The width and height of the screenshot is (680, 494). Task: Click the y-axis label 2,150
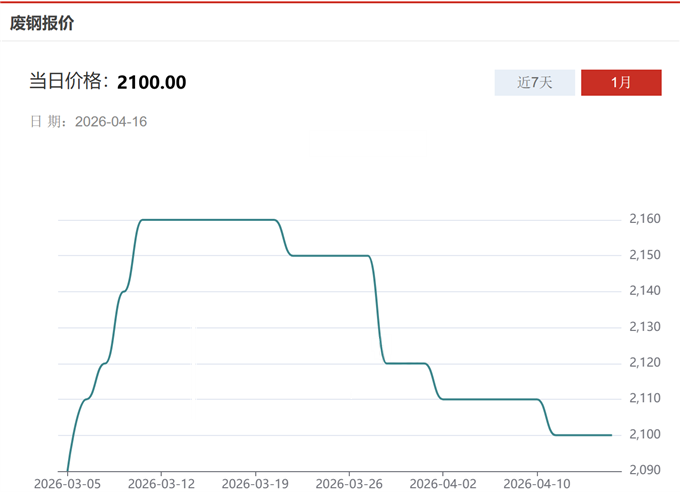645,256
